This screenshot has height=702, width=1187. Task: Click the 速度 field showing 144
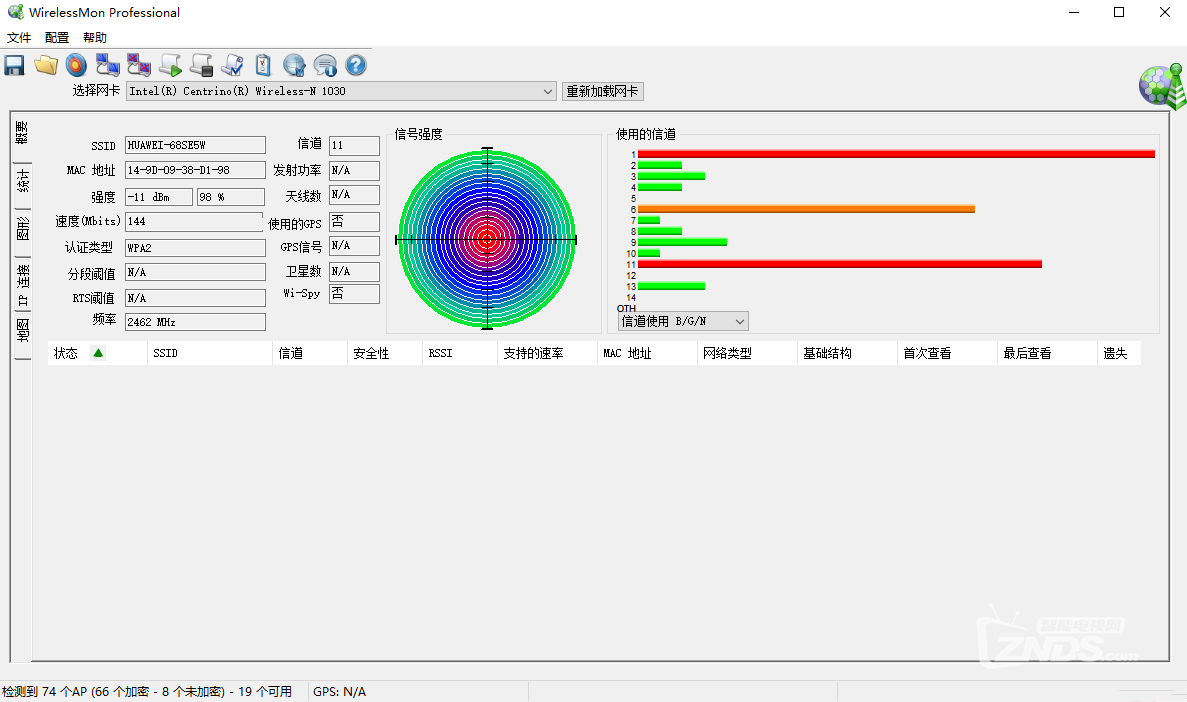click(x=194, y=221)
